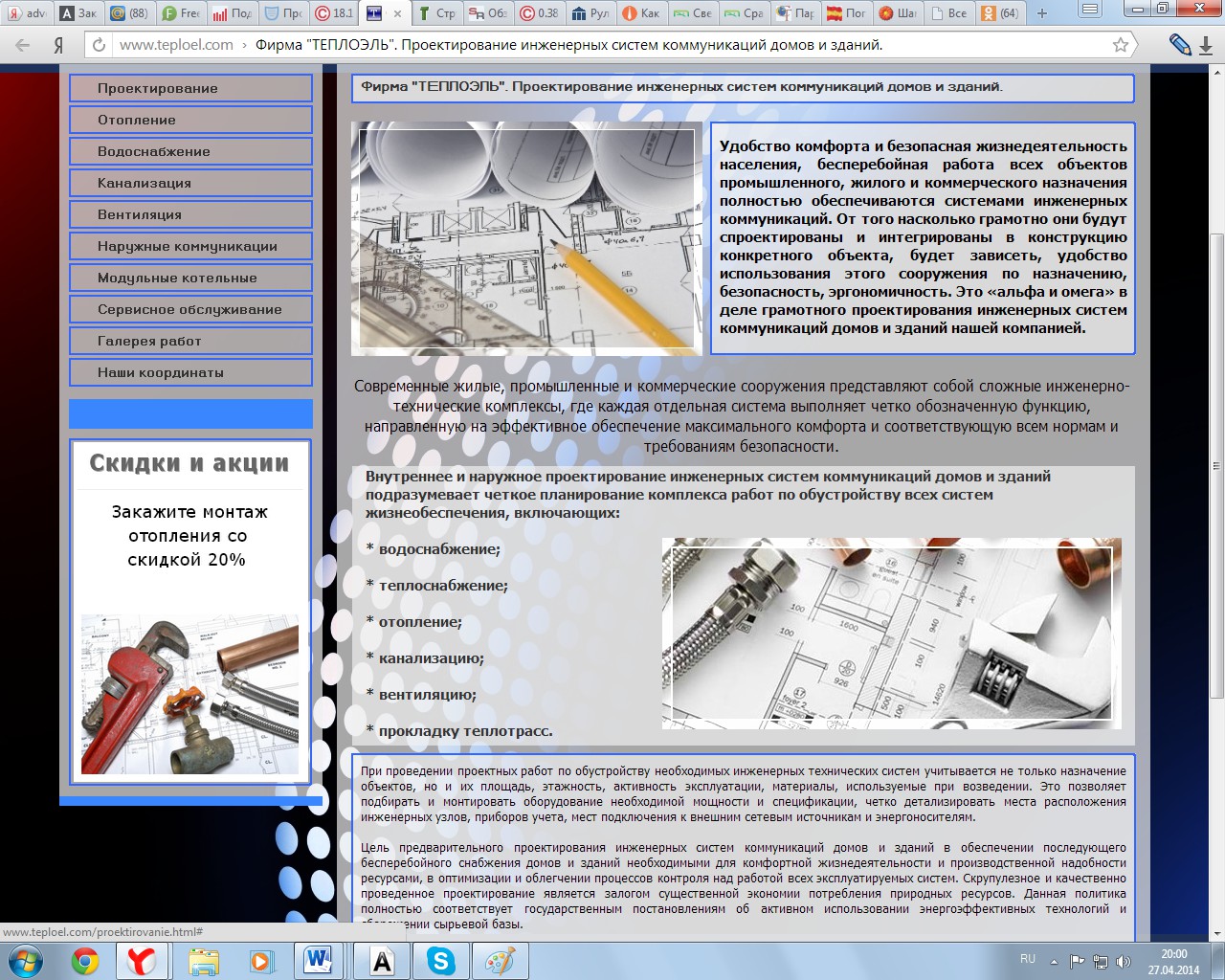Close the active teploel tab
This screenshot has width=1225, height=980.
(398, 13)
